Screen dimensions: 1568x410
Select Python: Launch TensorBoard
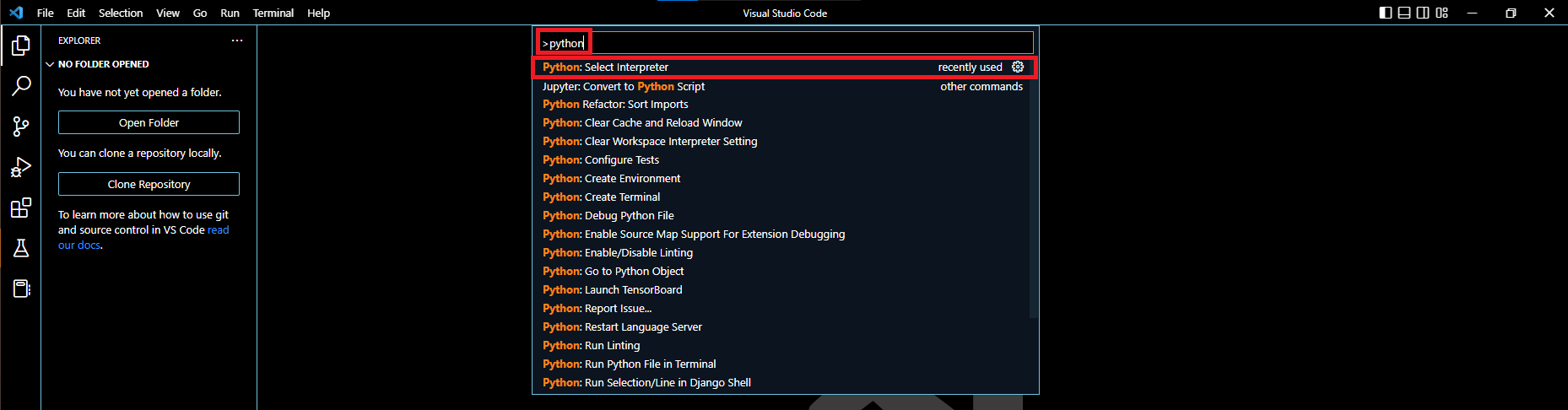[x=781, y=290]
